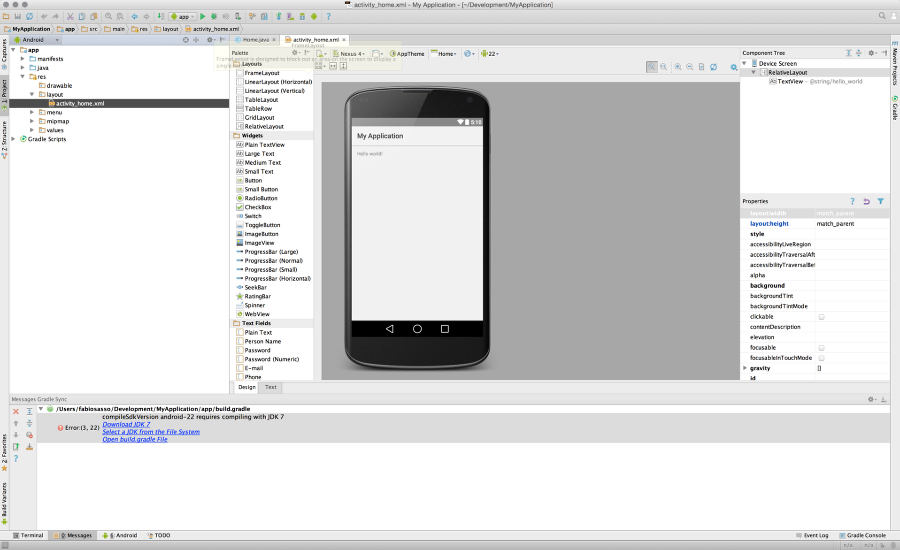Select TextView in Component Tree
The image size is (900, 550).
pos(790,82)
